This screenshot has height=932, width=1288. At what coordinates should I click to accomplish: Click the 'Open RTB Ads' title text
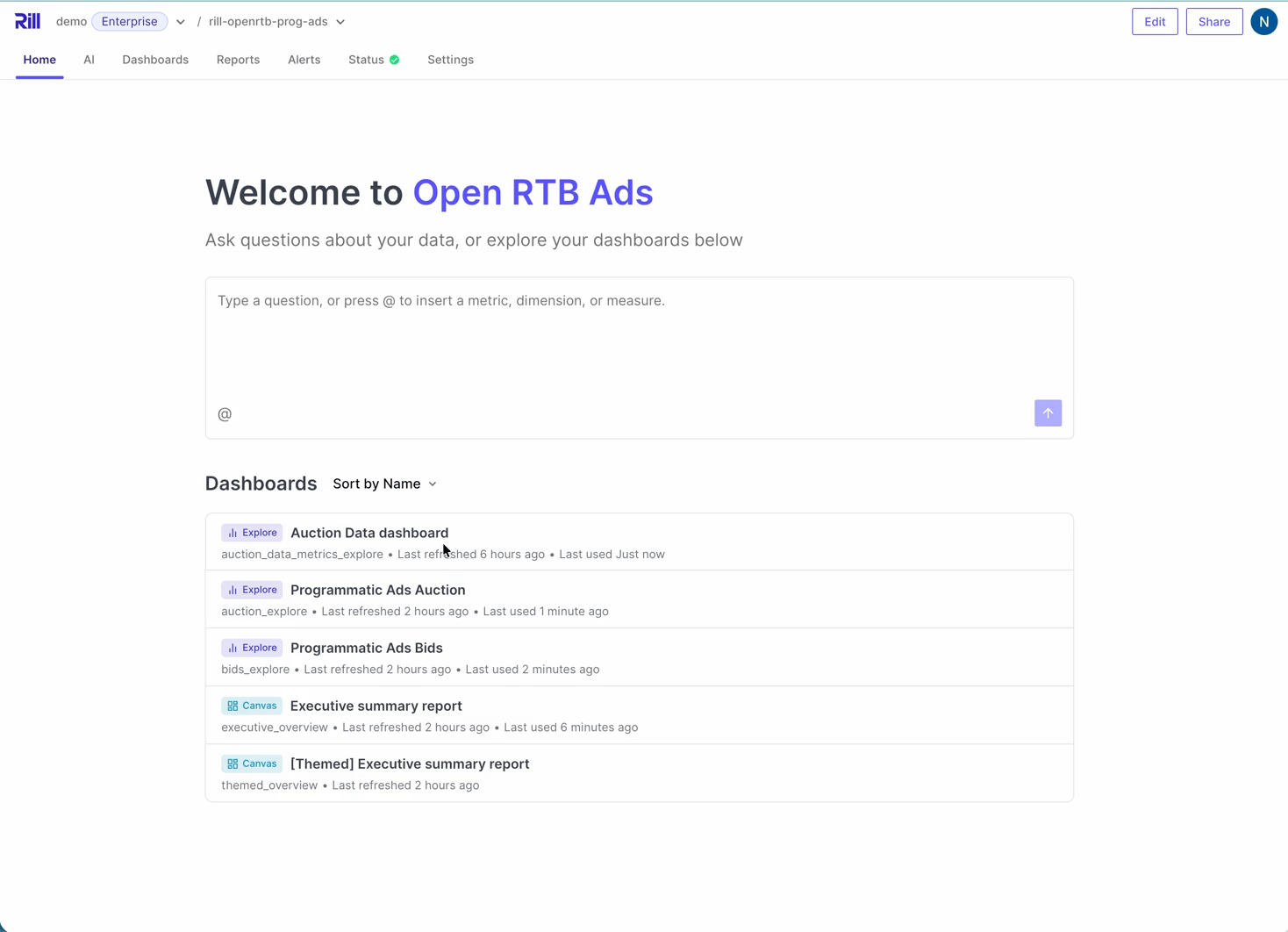tap(533, 193)
